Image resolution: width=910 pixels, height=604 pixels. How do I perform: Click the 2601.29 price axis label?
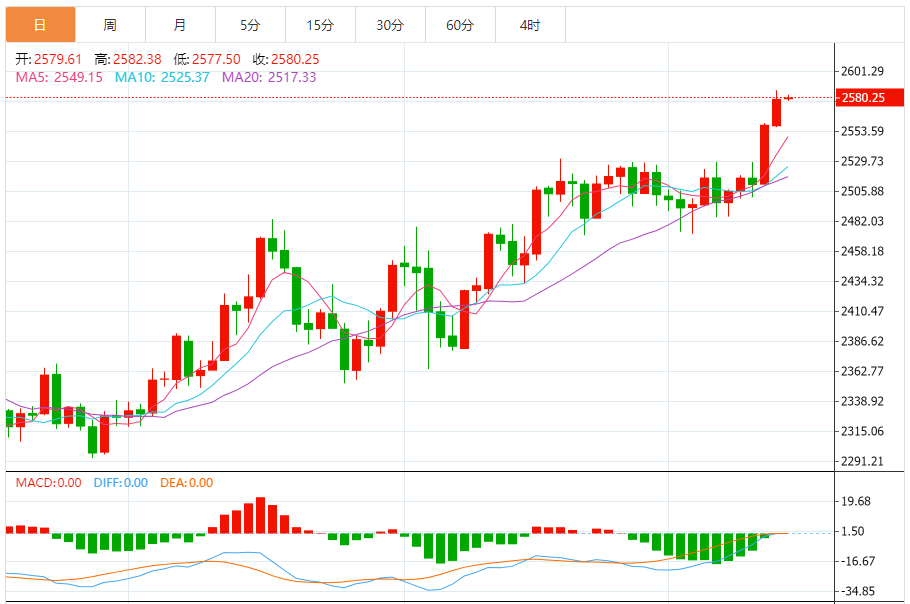(862, 71)
